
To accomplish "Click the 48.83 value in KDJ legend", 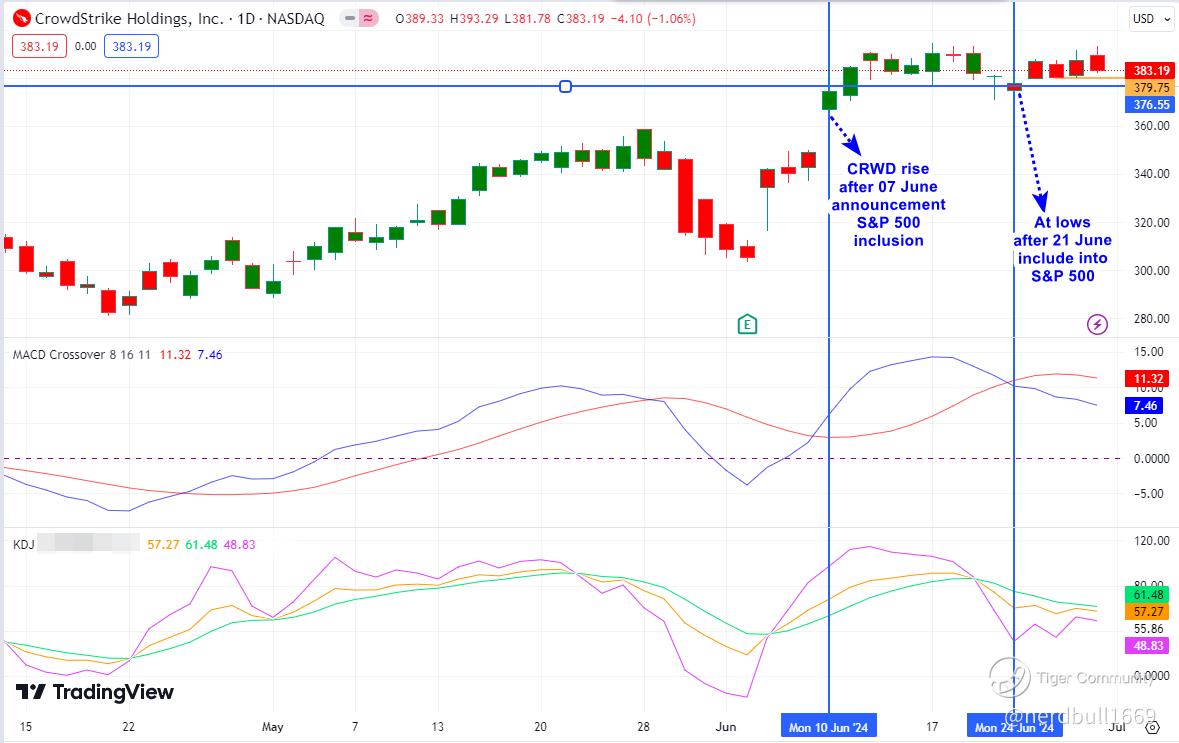I will (x=239, y=544).
